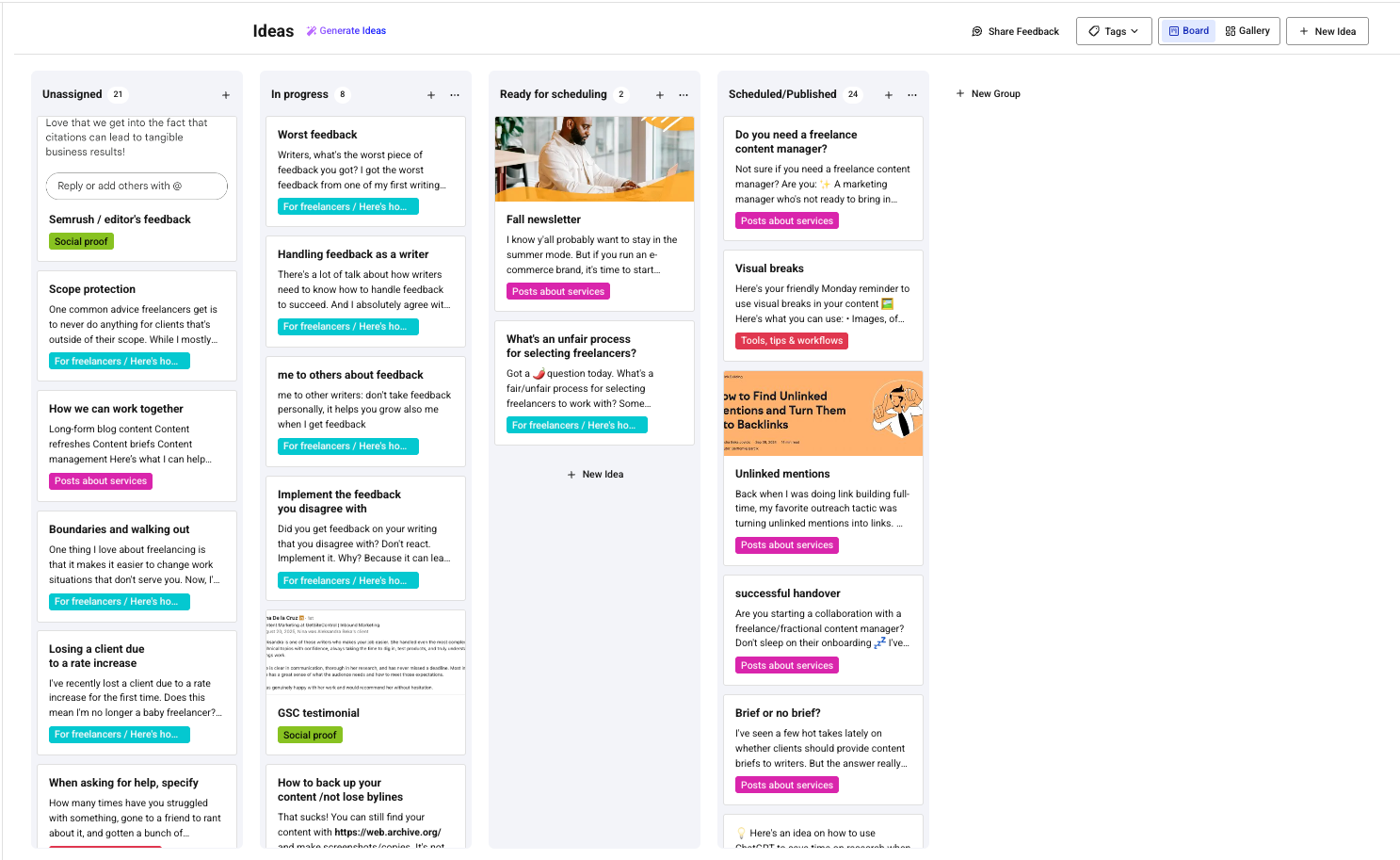This screenshot has width=1400, height=860.
Task: Switch to Board view
Action: tap(1188, 31)
